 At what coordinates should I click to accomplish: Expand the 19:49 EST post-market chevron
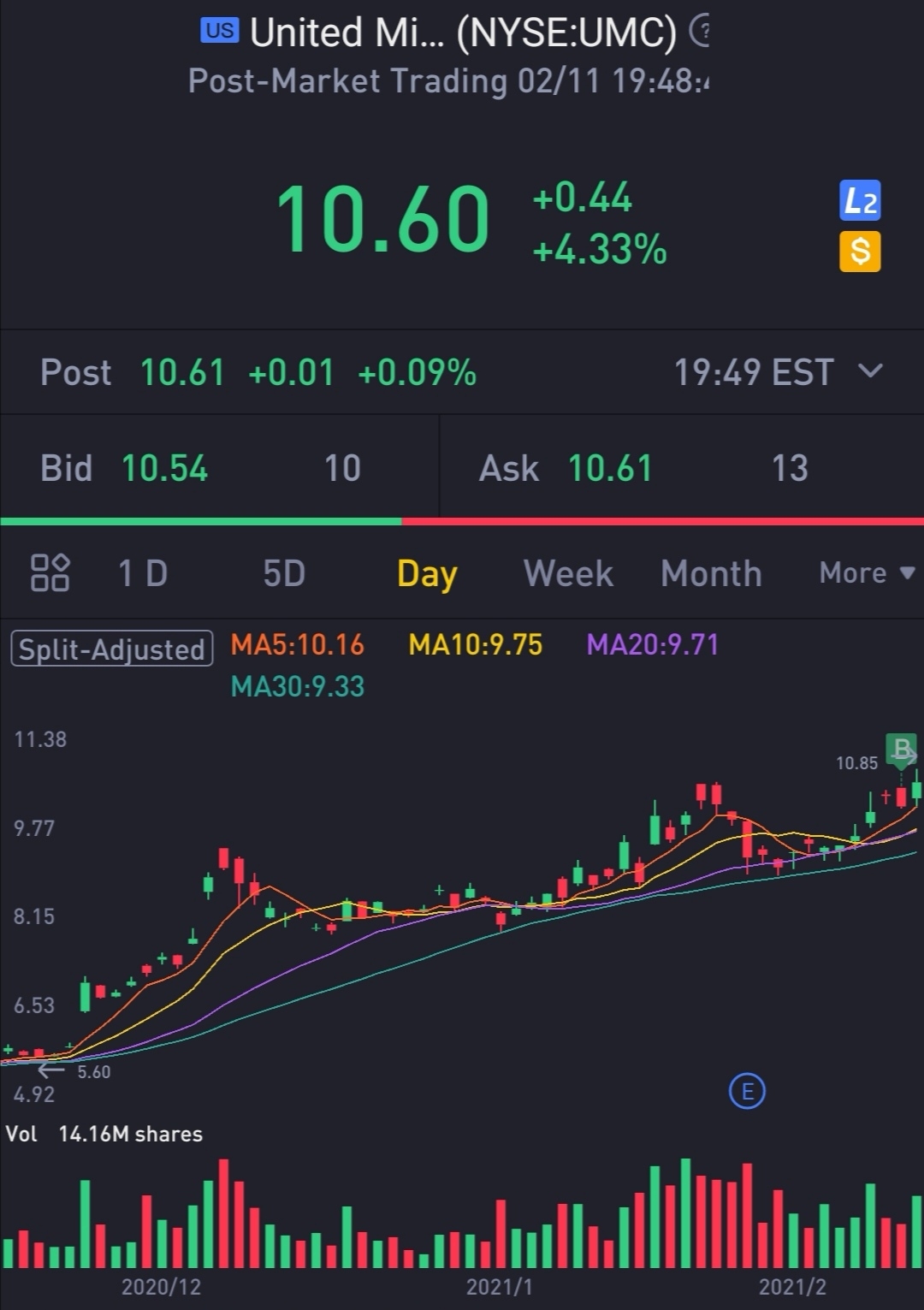click(x=870, y=371)
